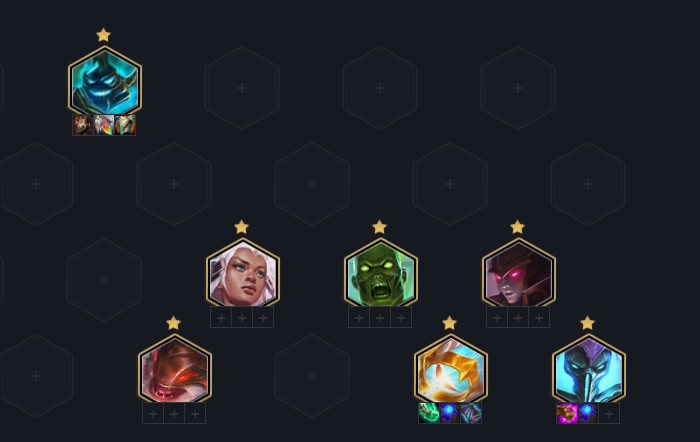Click the empty hex between the red and golden champions

(312, 376)
